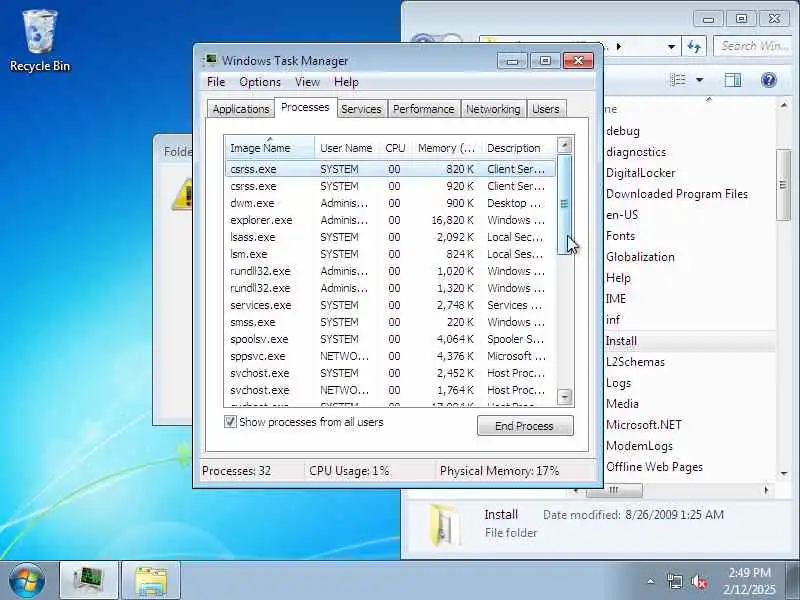The image size is (800, 600).
Task: Open Explorer's address history dropdown
Action: (x=671, y=46)
